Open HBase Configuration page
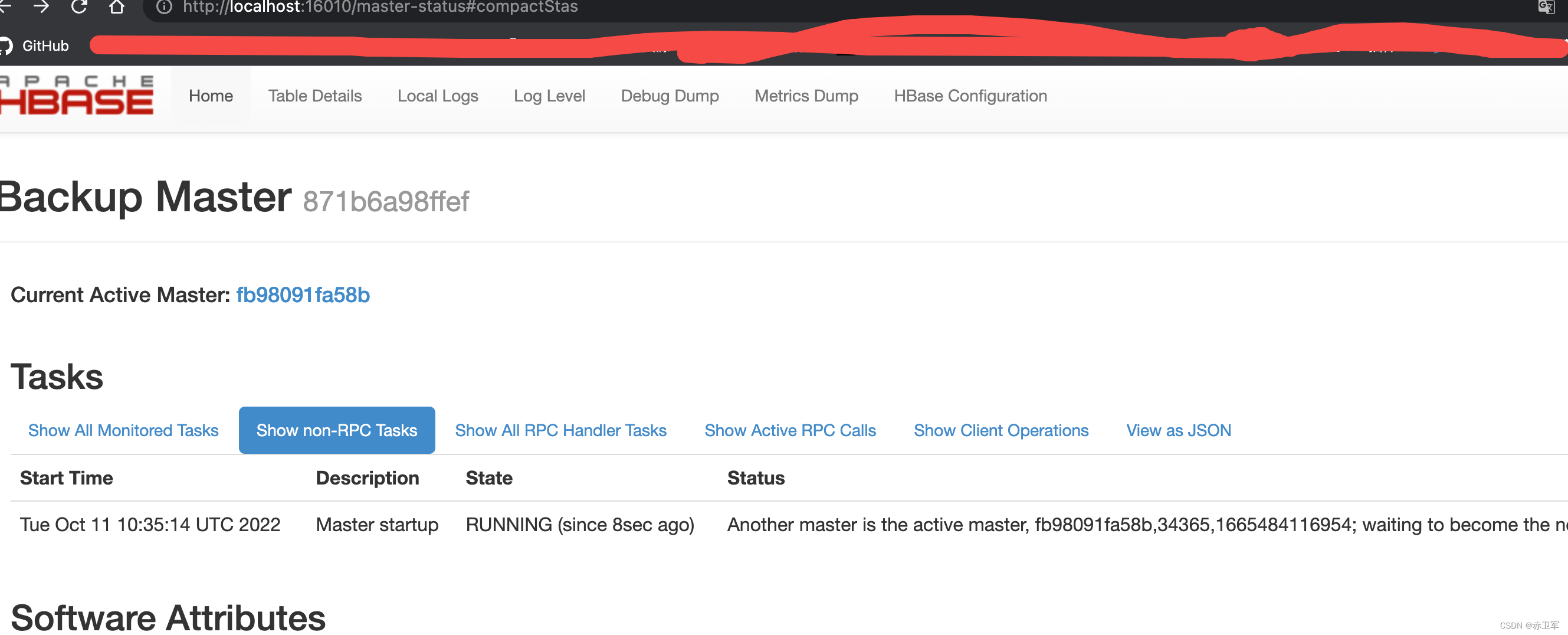 pos(970,96)
